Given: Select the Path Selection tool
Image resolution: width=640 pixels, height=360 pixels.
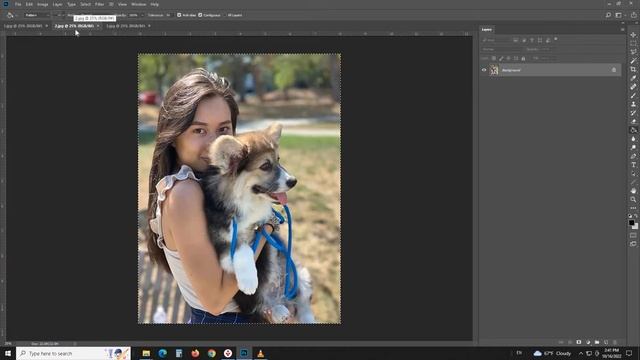Looking at the screenshot, I should click(x=633, y=173).
